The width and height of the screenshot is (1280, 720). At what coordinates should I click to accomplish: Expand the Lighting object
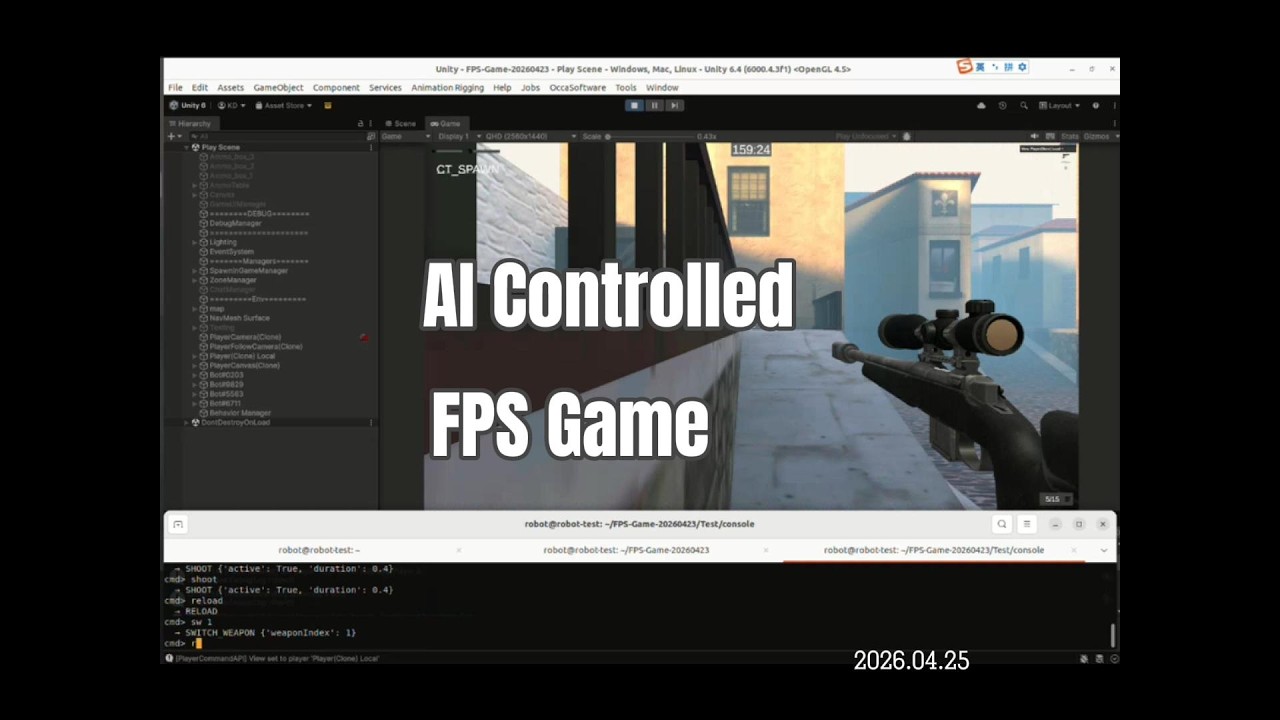tap(195, 242)
